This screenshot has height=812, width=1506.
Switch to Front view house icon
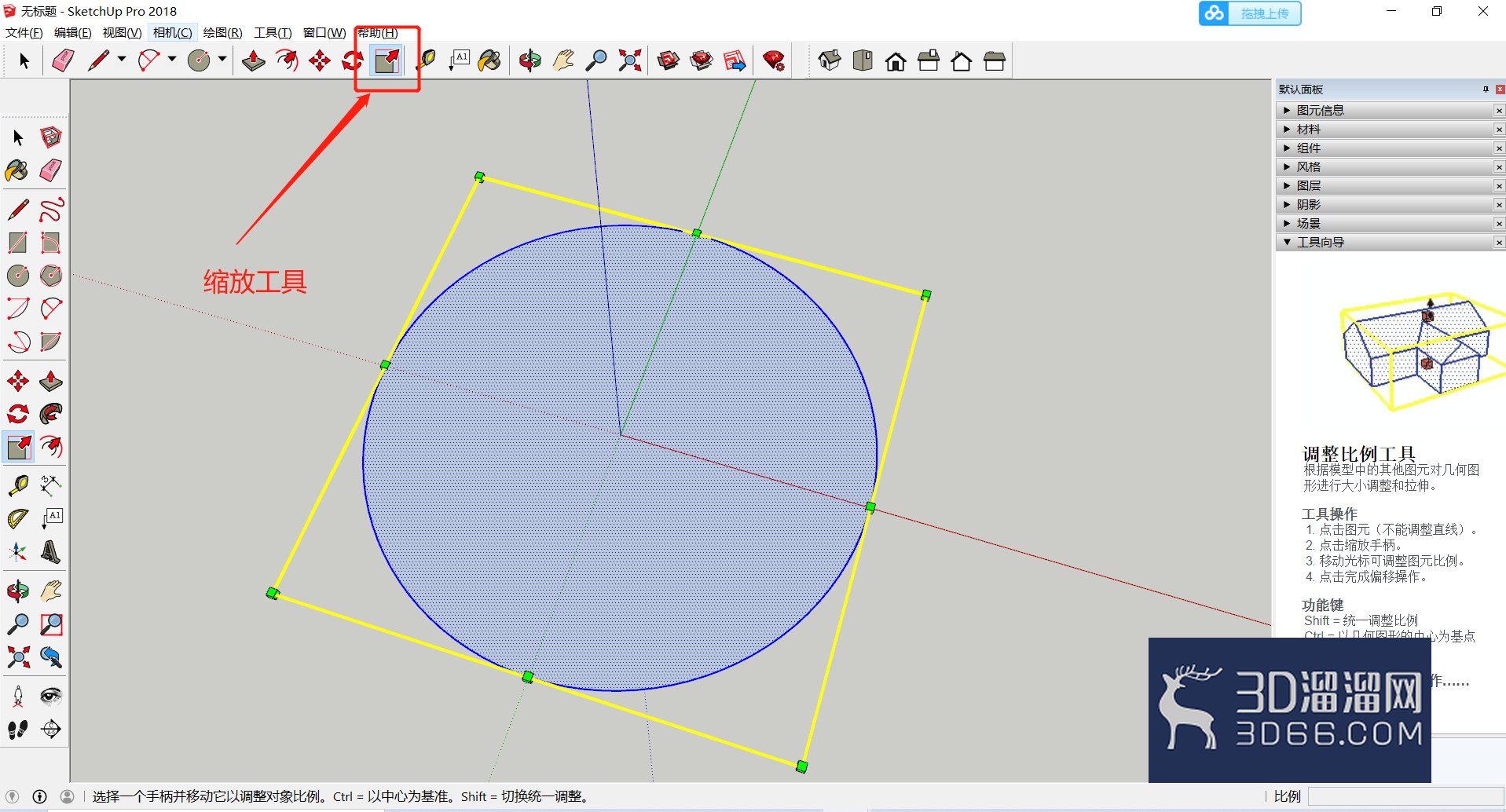pos(896,60)
